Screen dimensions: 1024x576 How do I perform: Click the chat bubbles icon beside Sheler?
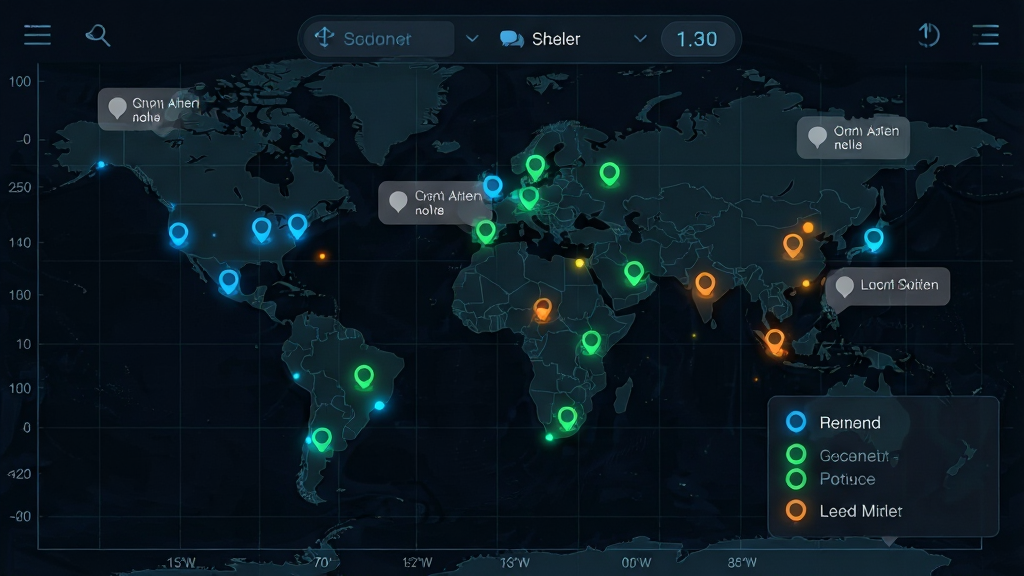511,39
